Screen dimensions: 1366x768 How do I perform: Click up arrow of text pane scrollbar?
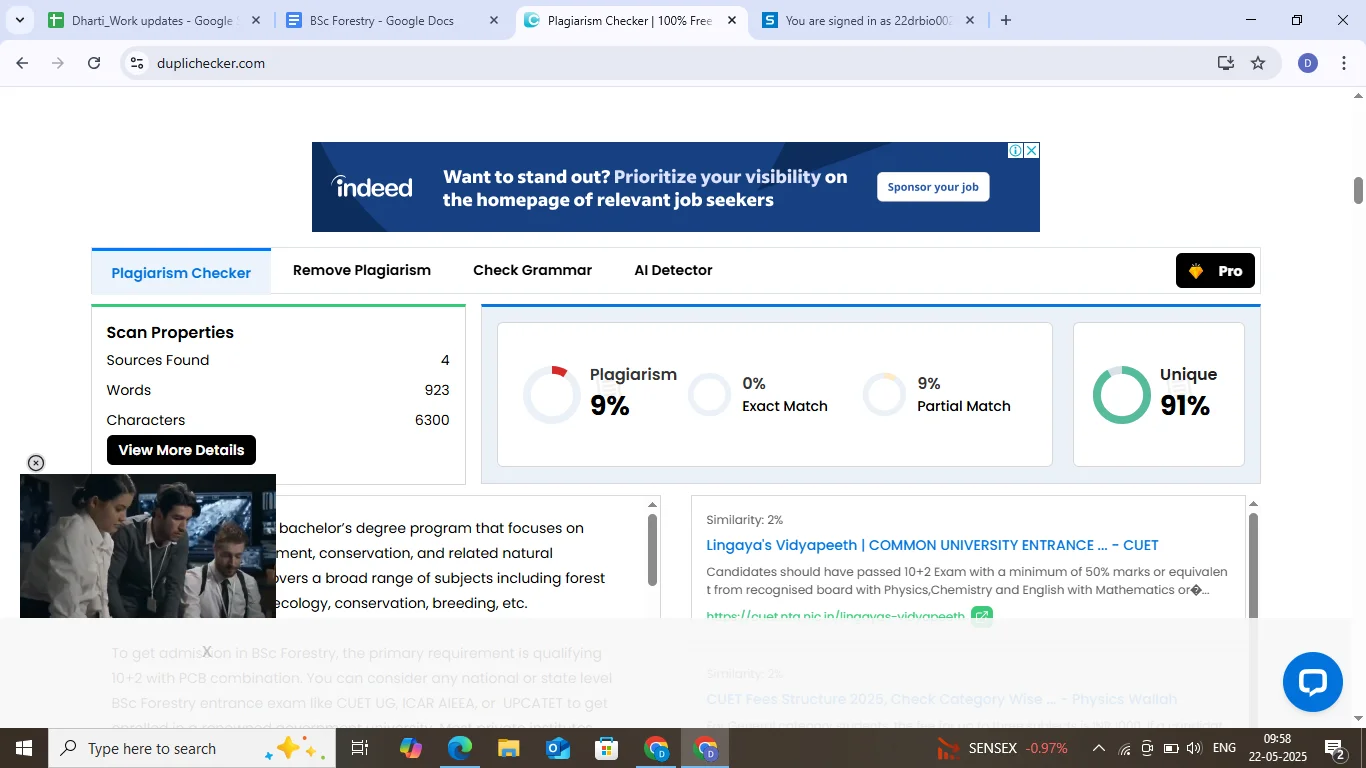coord(653,504)
